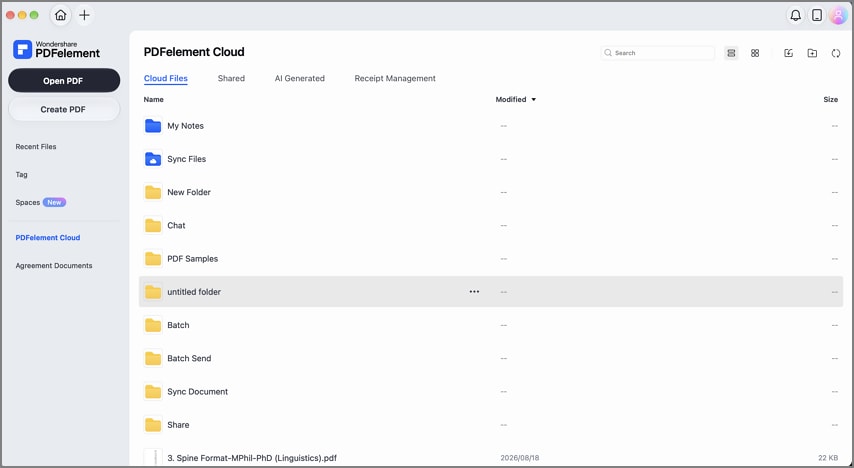Click the PDF Samples folder icon
The height and width of the screenshot is (468, 854).
(153, 259)
